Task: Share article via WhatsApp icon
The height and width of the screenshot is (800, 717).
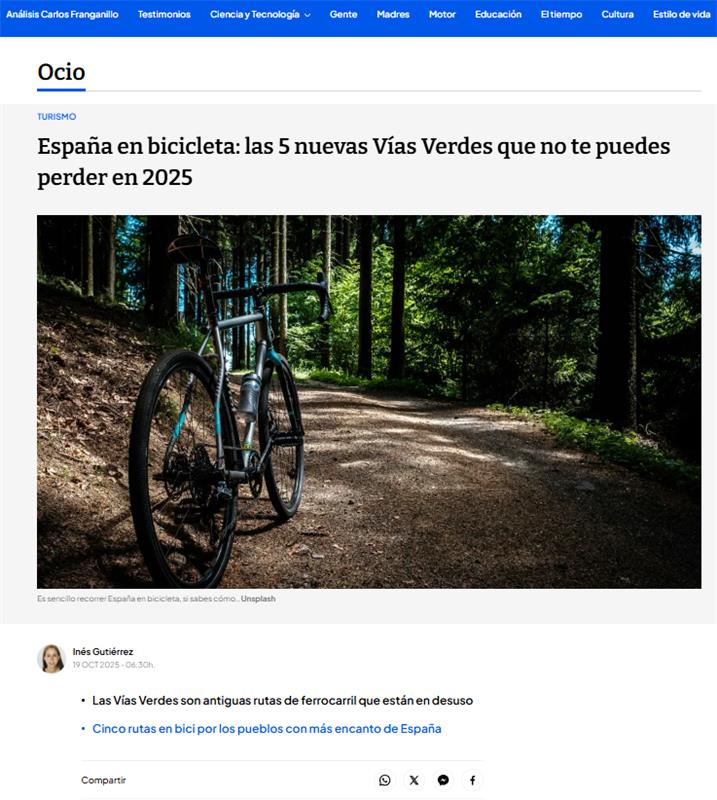Action: click(x=385, y=780)
